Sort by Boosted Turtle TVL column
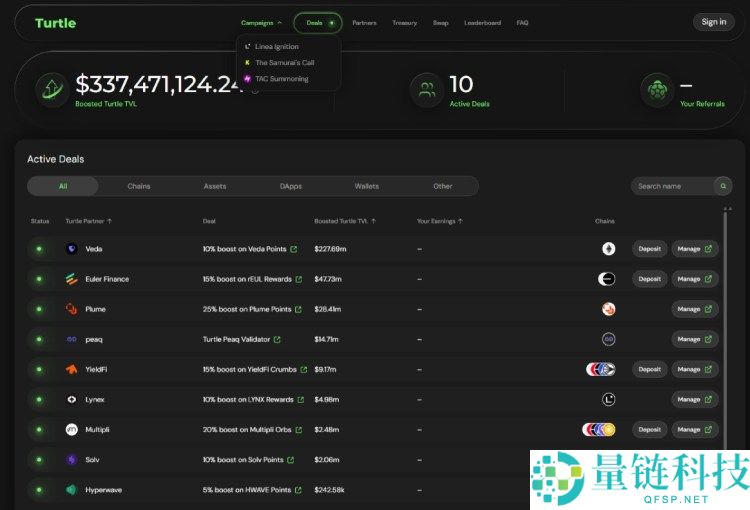Viewport: 750px width, 510px height. click(343, 221)
